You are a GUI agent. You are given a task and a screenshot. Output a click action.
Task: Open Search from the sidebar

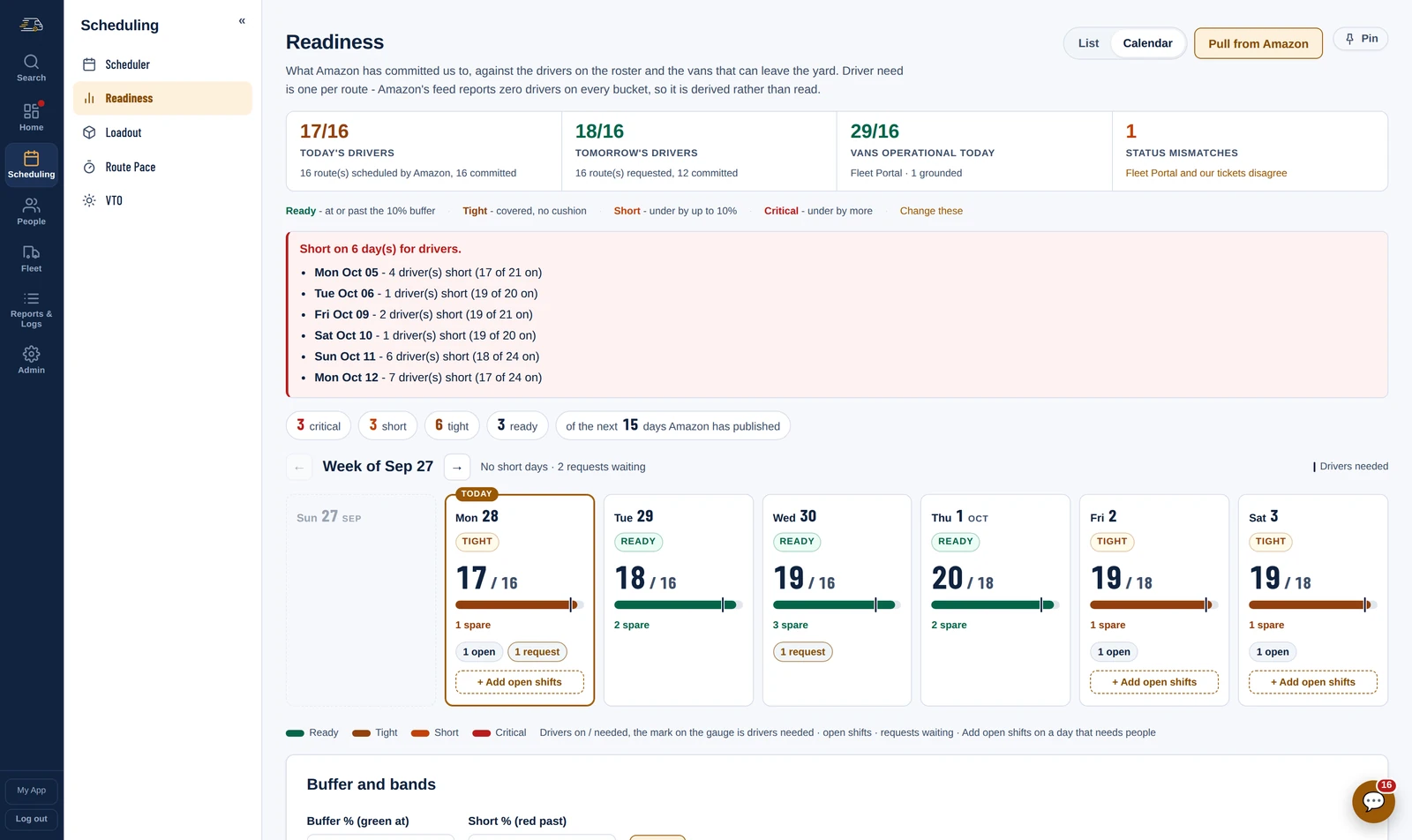tap(31, 68)
